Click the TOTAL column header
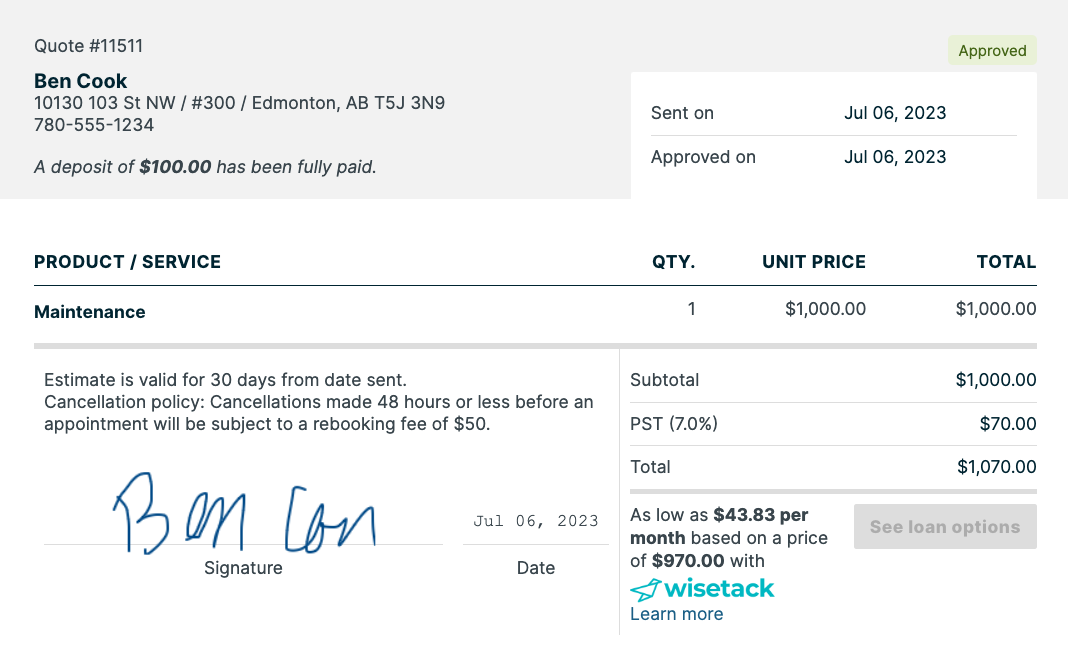Image resolution: width=1068 pixels, height=666 pixels. pyautogui.click(x=1006, y=262)
